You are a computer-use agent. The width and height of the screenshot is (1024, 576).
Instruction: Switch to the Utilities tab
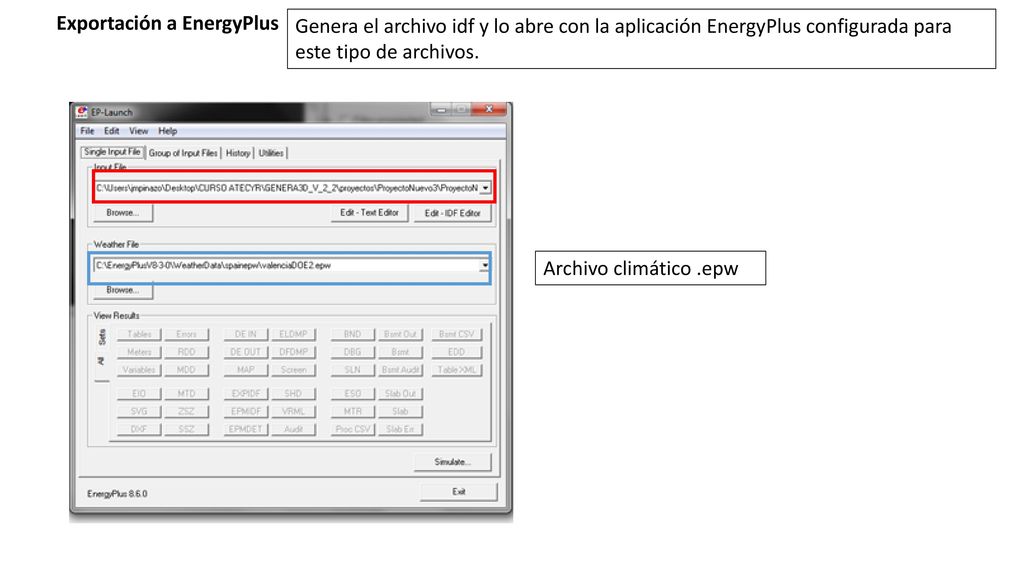click(x=271, y=153)
